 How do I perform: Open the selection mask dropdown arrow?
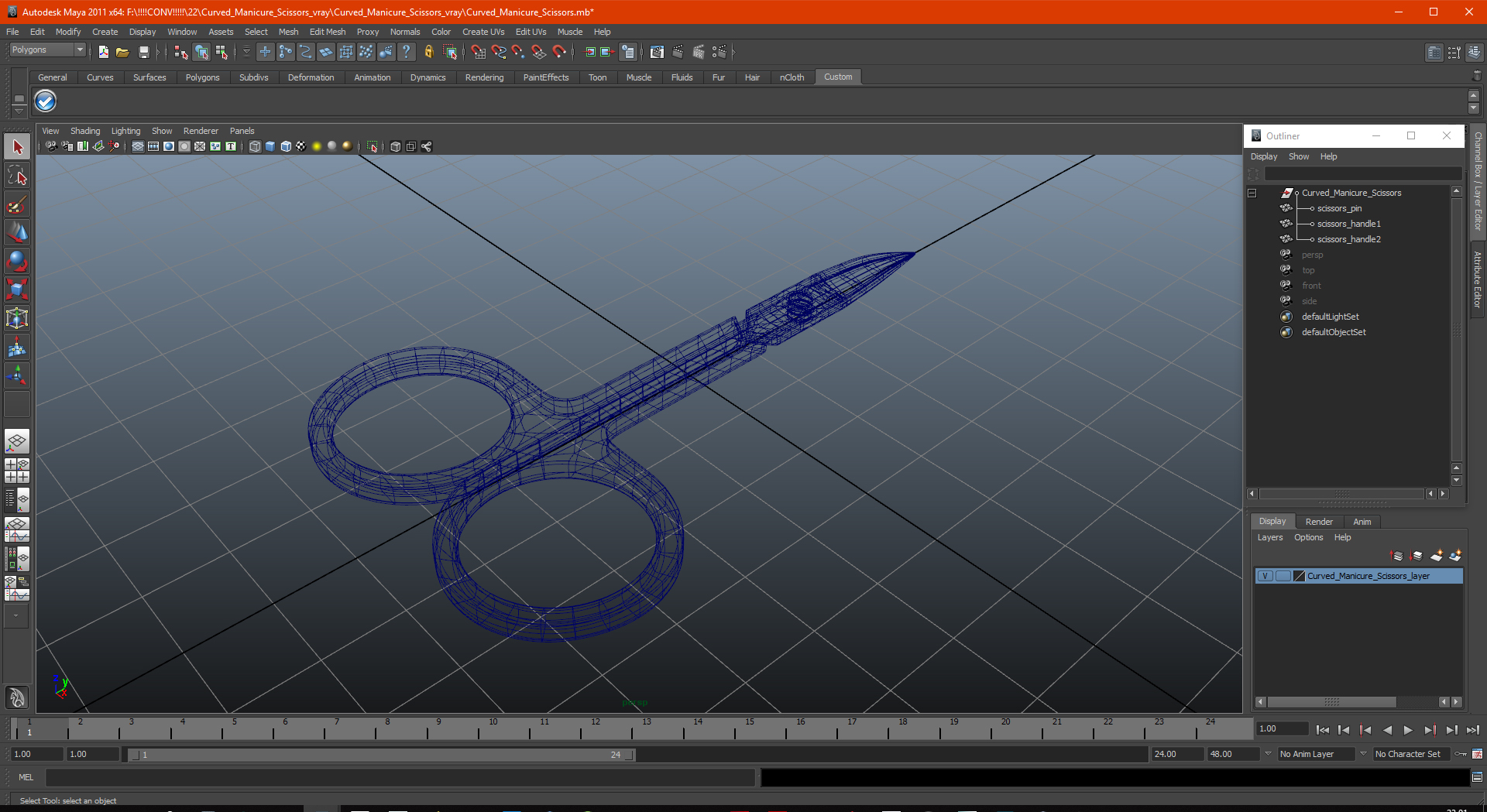coord(246,52)
